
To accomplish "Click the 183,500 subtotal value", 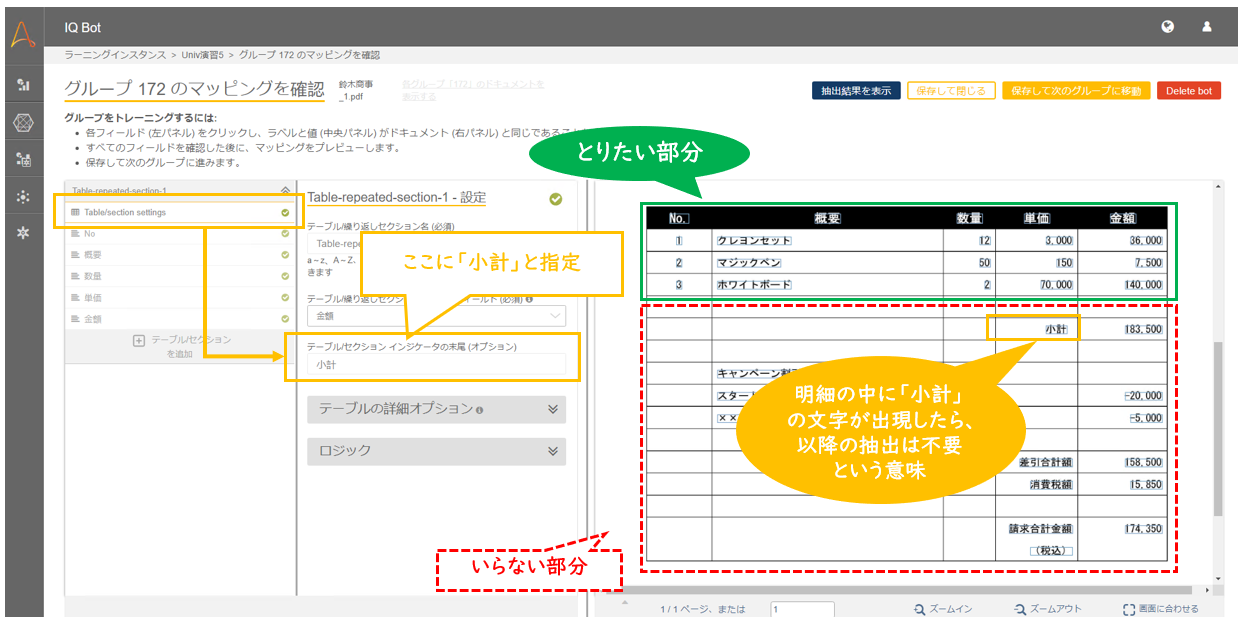I will pyautogui.click(x=1142, y=329).
